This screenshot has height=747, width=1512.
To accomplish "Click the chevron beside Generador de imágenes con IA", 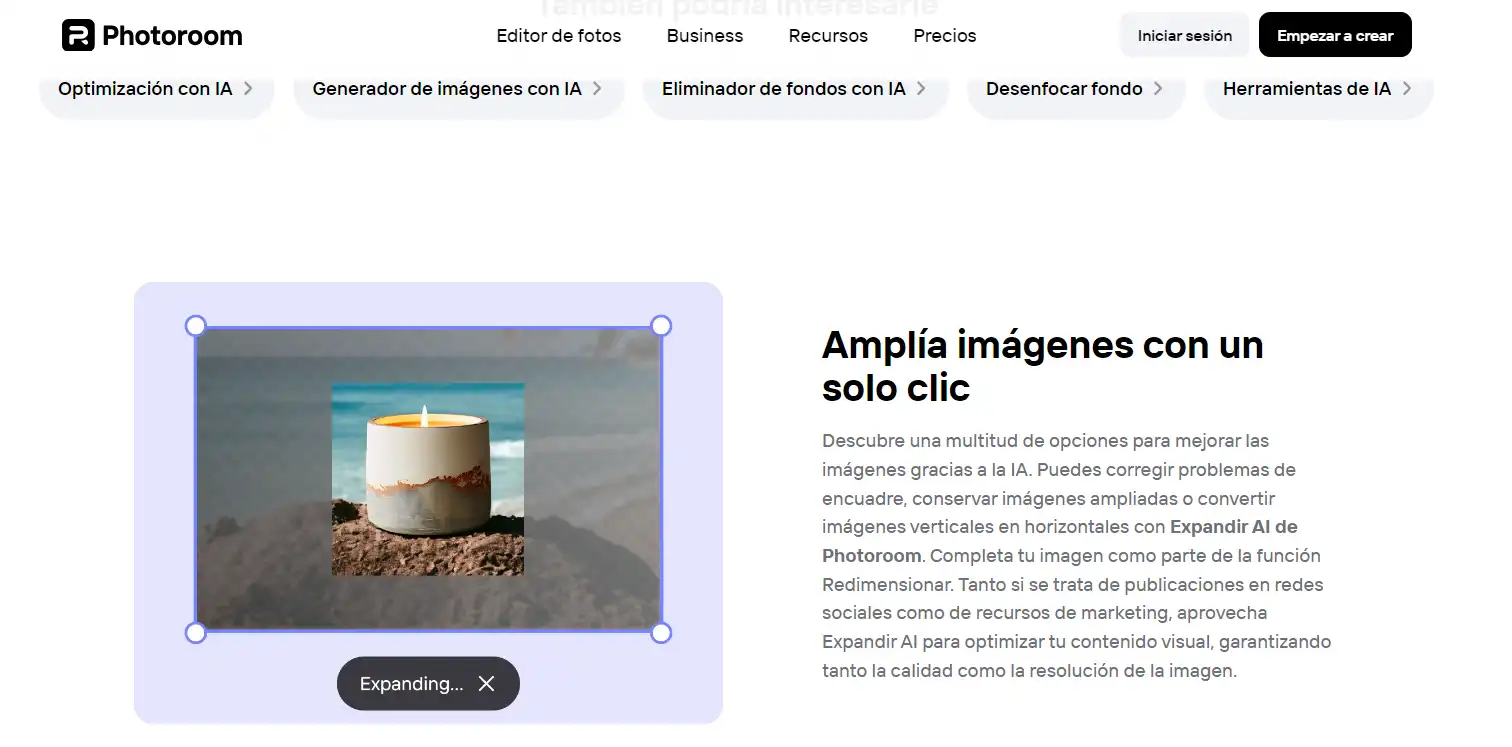I will point(597,88).
